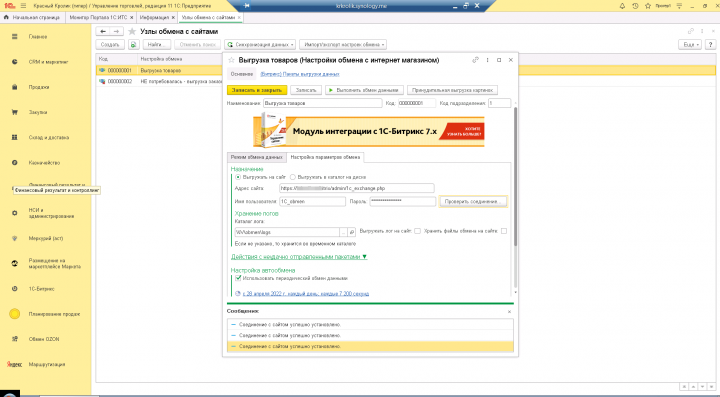Expand Действия с неудачно отправленными пакетами

(299, 257)
